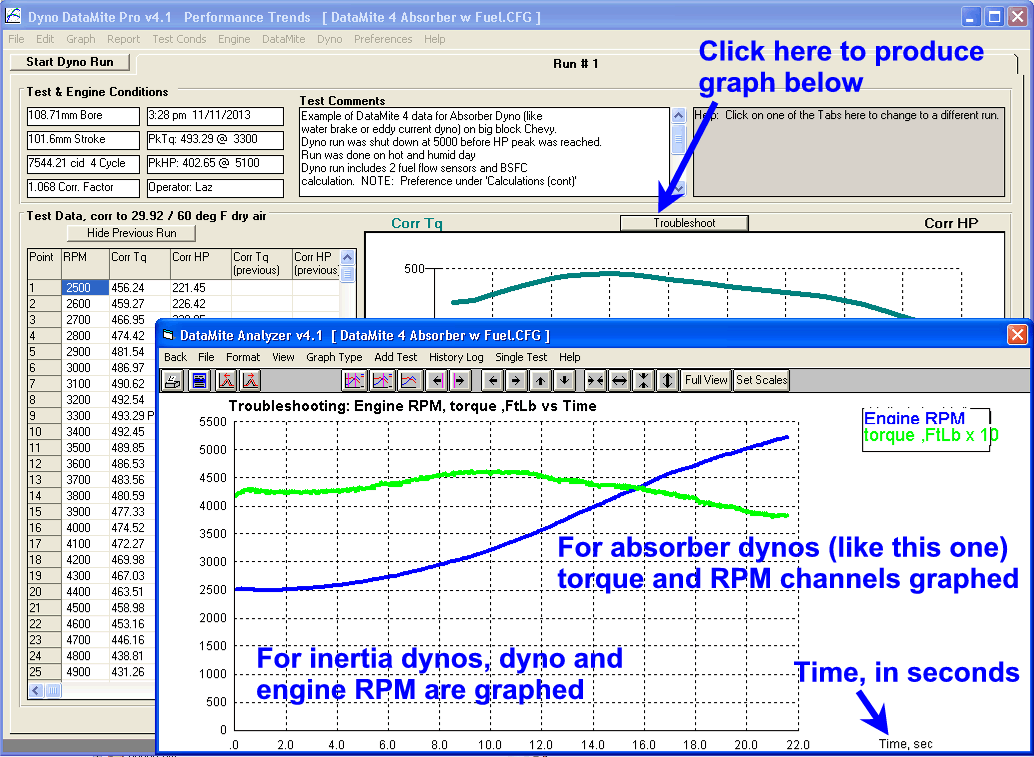
Task: Click the Operator: Laz field
Action: pyautogui.click(x=215, y=188)
